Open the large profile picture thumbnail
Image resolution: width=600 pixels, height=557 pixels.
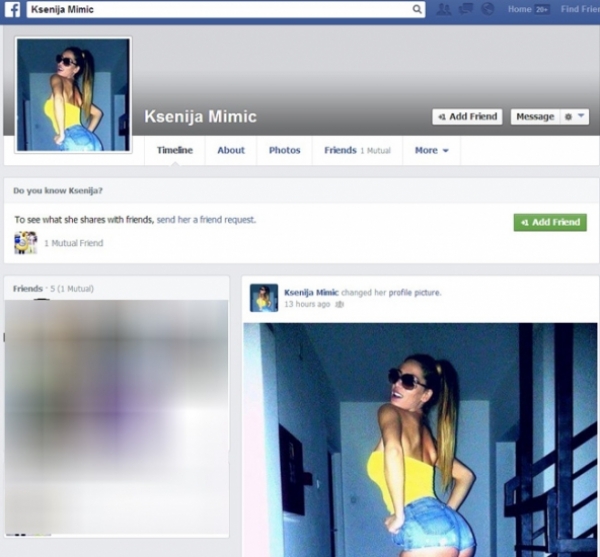[73, 95]
